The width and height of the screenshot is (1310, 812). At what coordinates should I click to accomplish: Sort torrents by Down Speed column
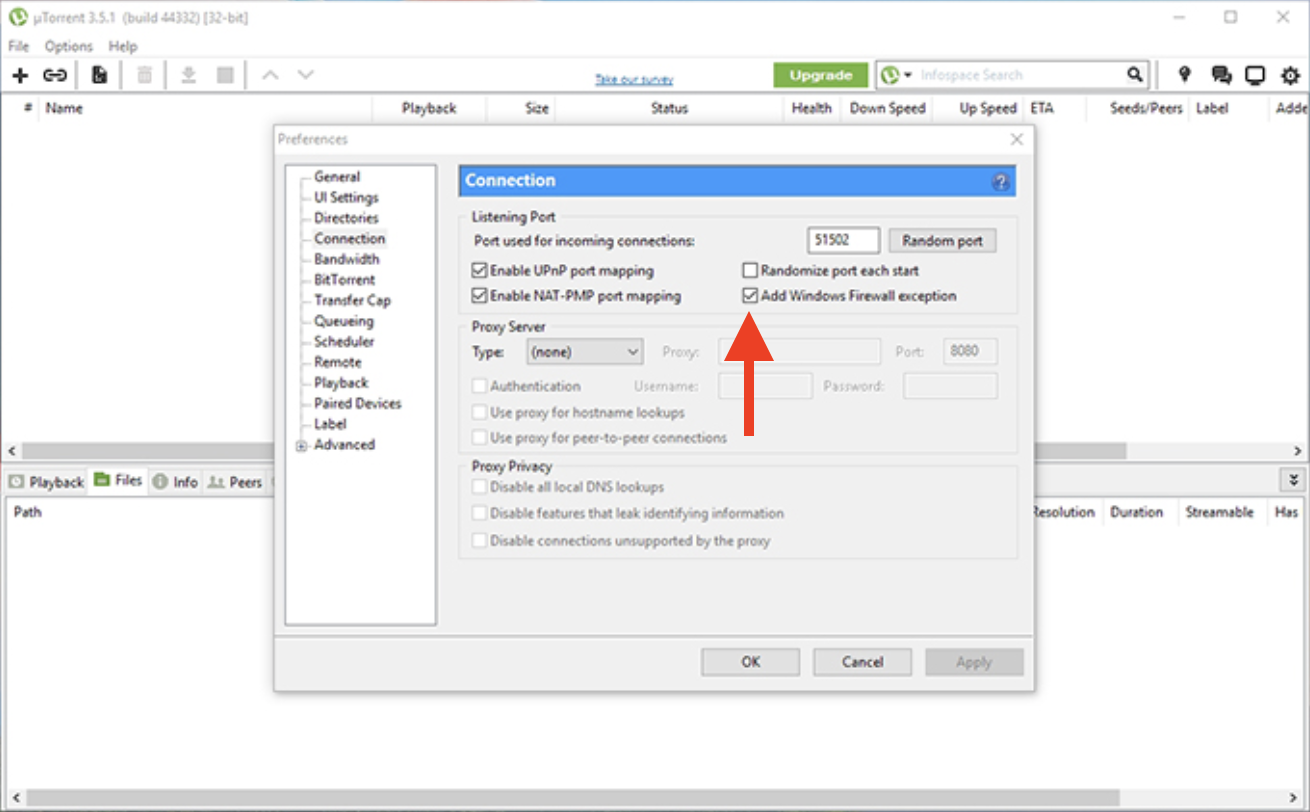pos(887,108)
